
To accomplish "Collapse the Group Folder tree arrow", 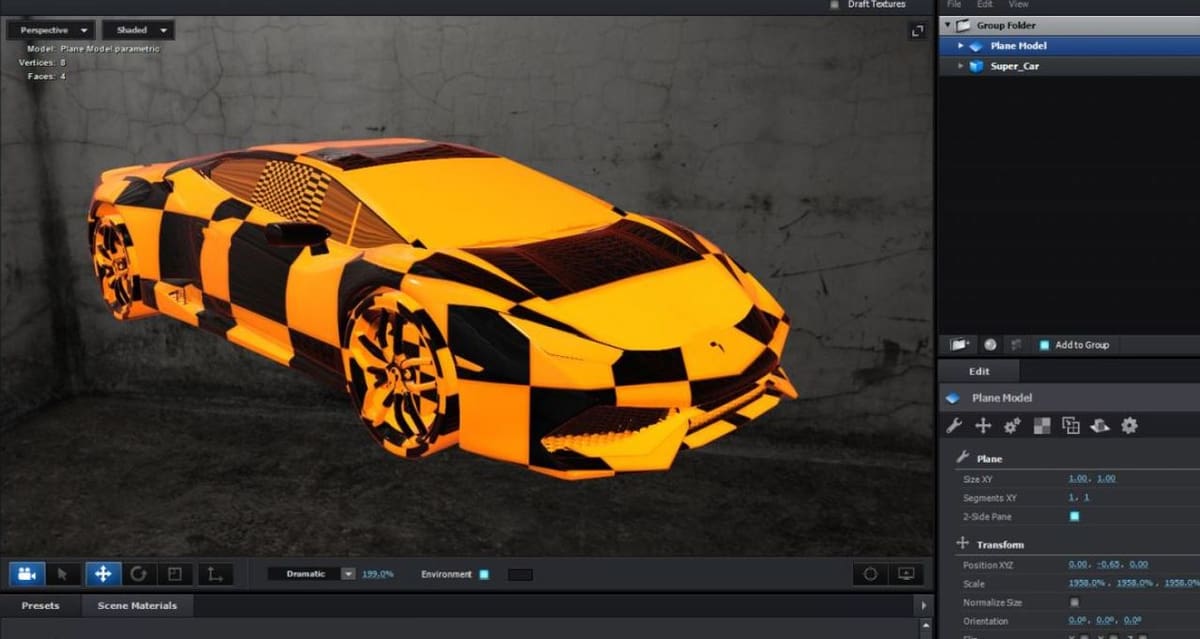I will (x=948, y=25).
